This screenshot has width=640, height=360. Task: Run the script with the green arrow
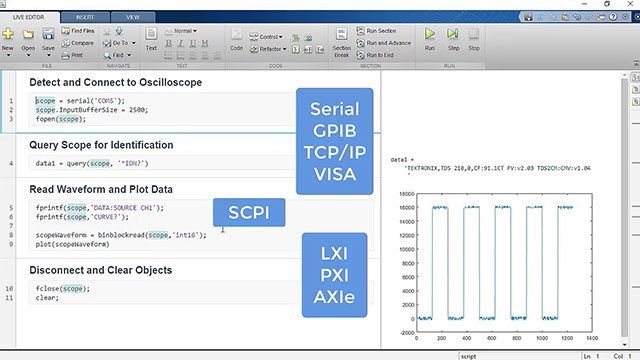[429, 34]
